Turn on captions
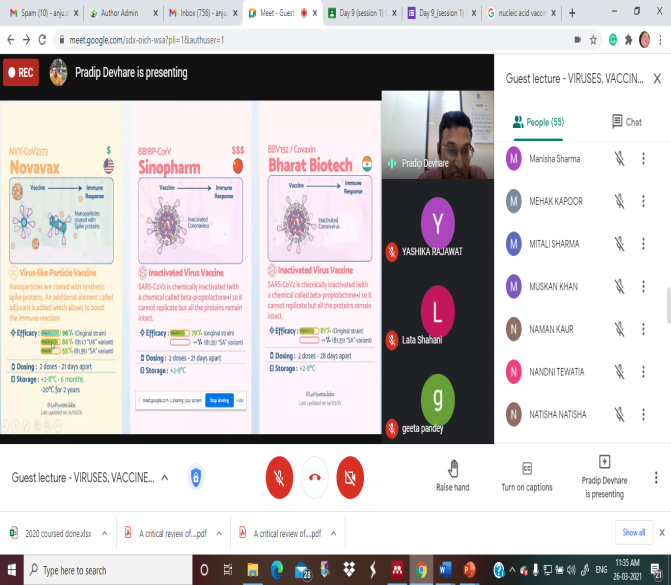Image resolution: width=671 pixels, height=585 pixels. [526, 475]
